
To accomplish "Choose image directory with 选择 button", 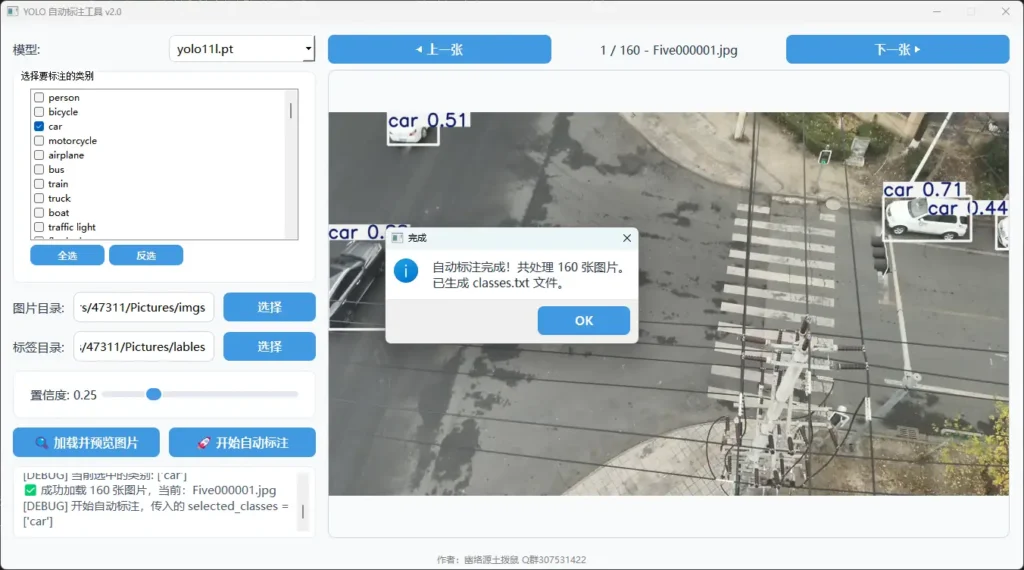I will coord(269,307).
